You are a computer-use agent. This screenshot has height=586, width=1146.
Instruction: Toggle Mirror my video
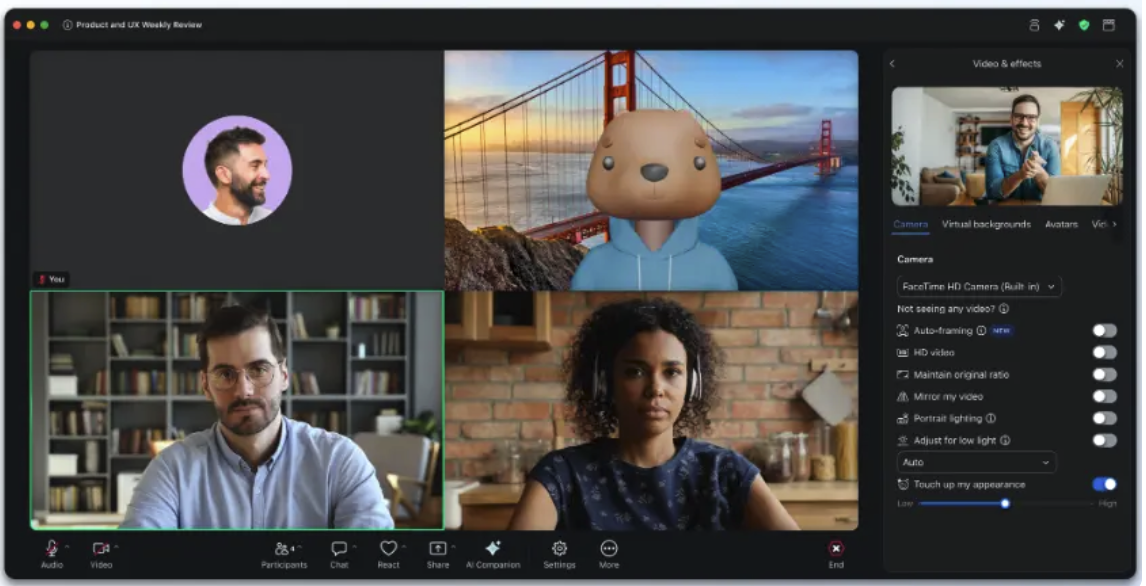pyautogui.click(x=1105, y=396)
